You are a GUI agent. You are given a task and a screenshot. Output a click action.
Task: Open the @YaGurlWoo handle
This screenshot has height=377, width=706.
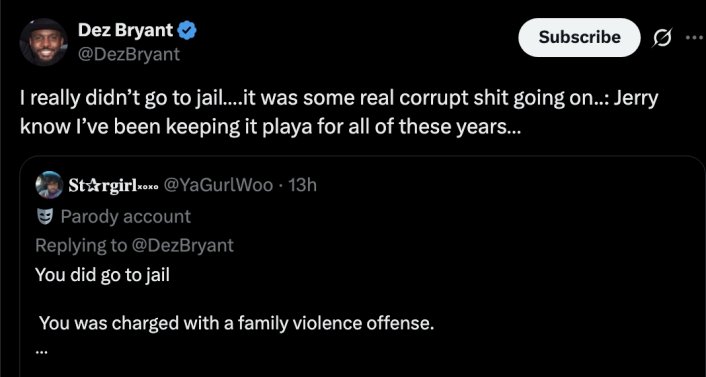218,185
